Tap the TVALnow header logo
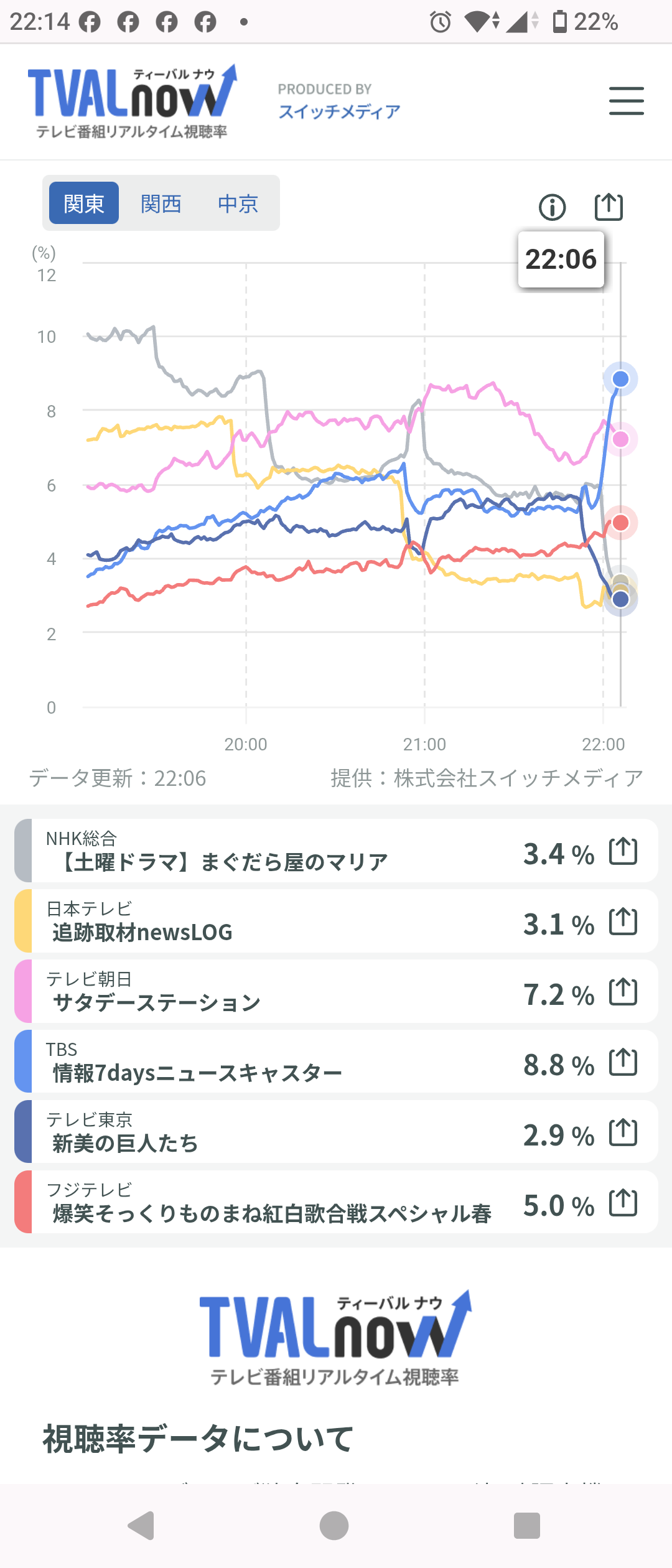Viewport: 672px width, 1568px height. click(132, 101)
